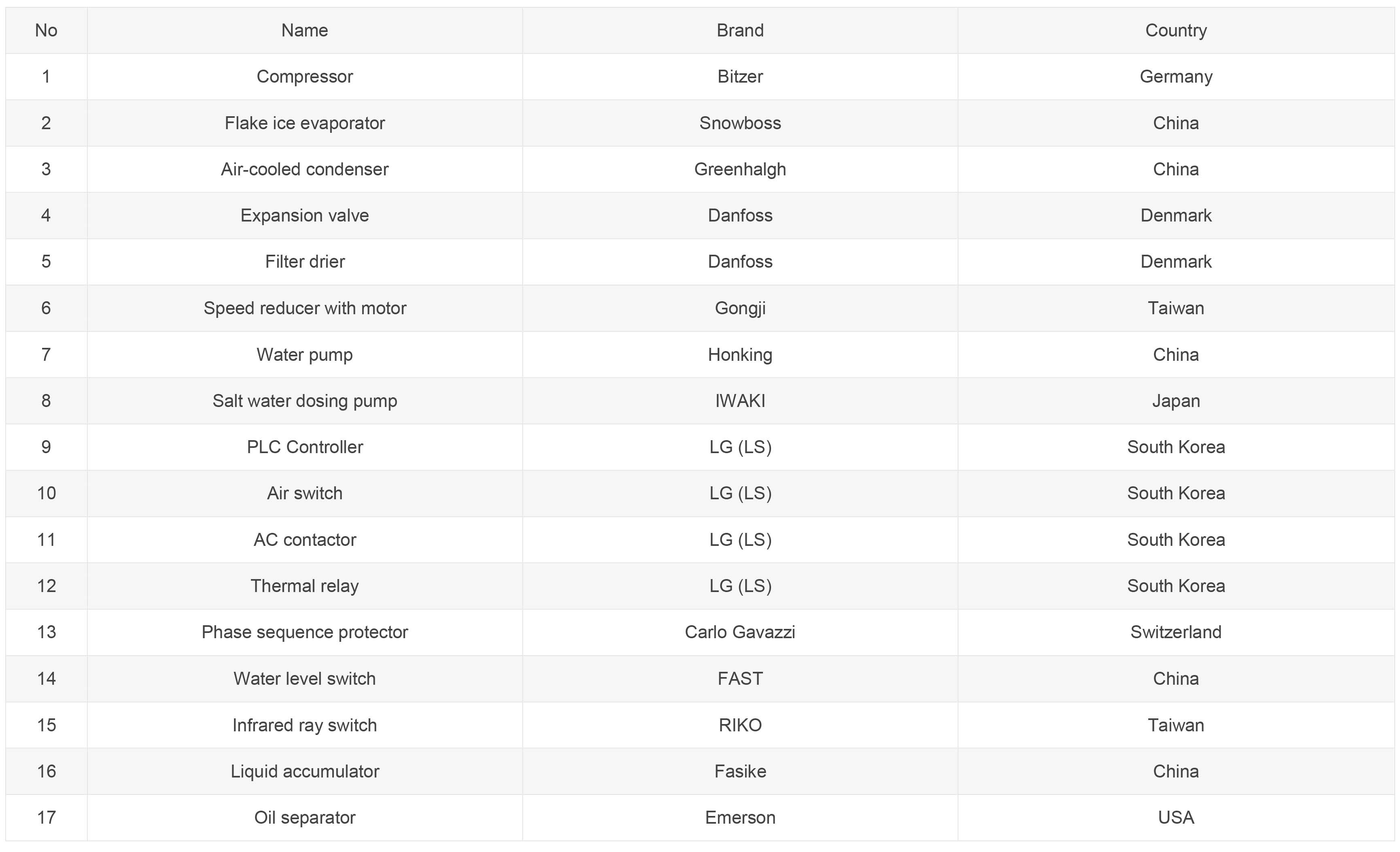Click the No column header
Viewport: 1400px width, 852px height.
(x=46, y=30)
